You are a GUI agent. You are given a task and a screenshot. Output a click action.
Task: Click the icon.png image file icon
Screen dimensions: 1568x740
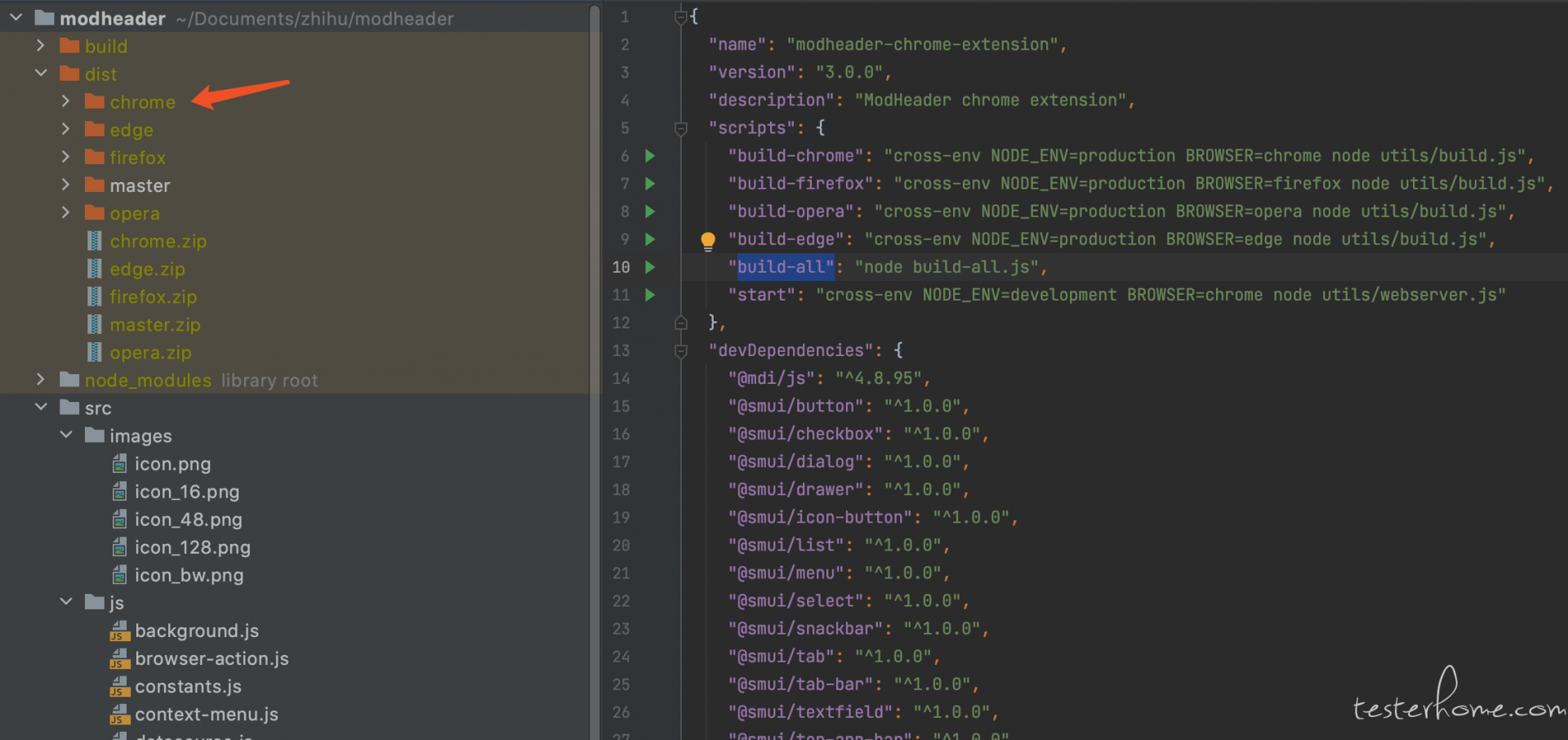[x=119, y=464]
